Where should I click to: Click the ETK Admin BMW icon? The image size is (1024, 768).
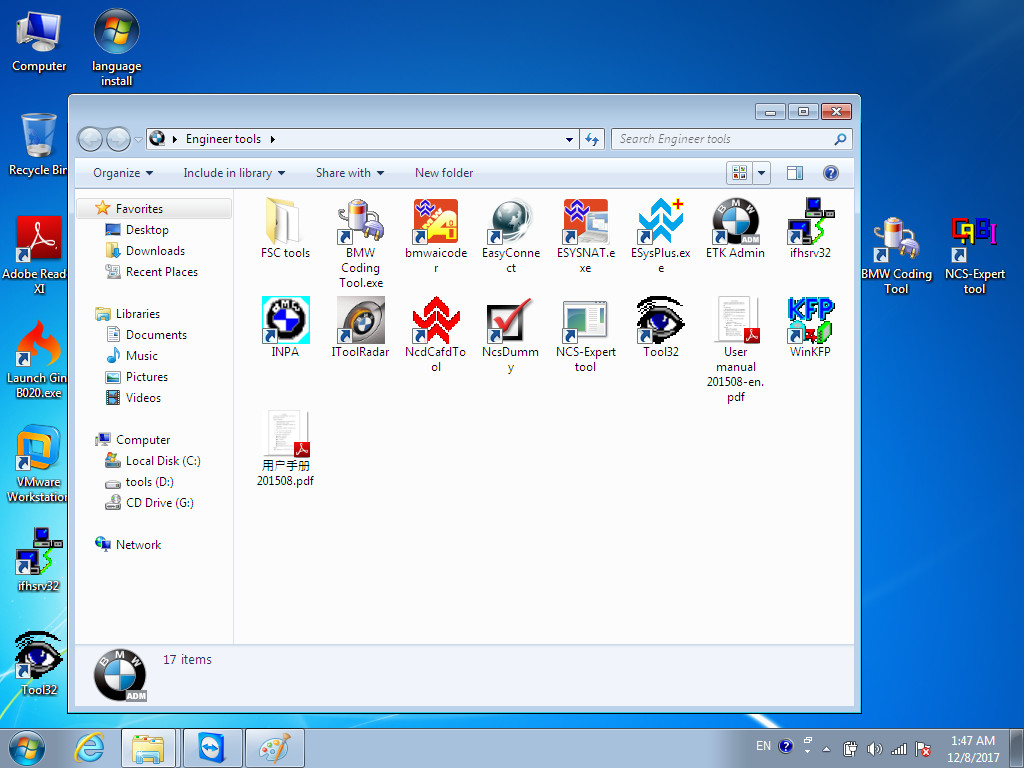pos(735,221)
